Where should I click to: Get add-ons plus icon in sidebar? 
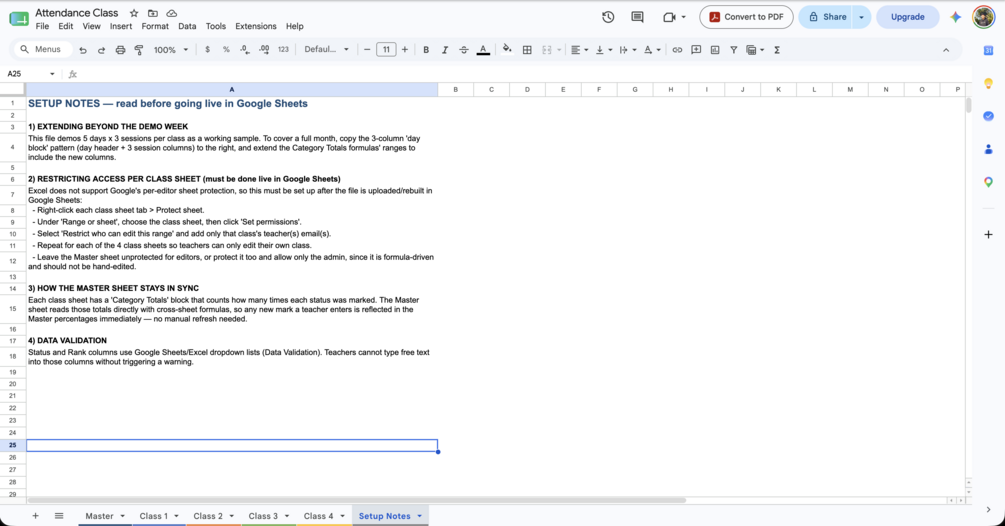pos(988,234)
